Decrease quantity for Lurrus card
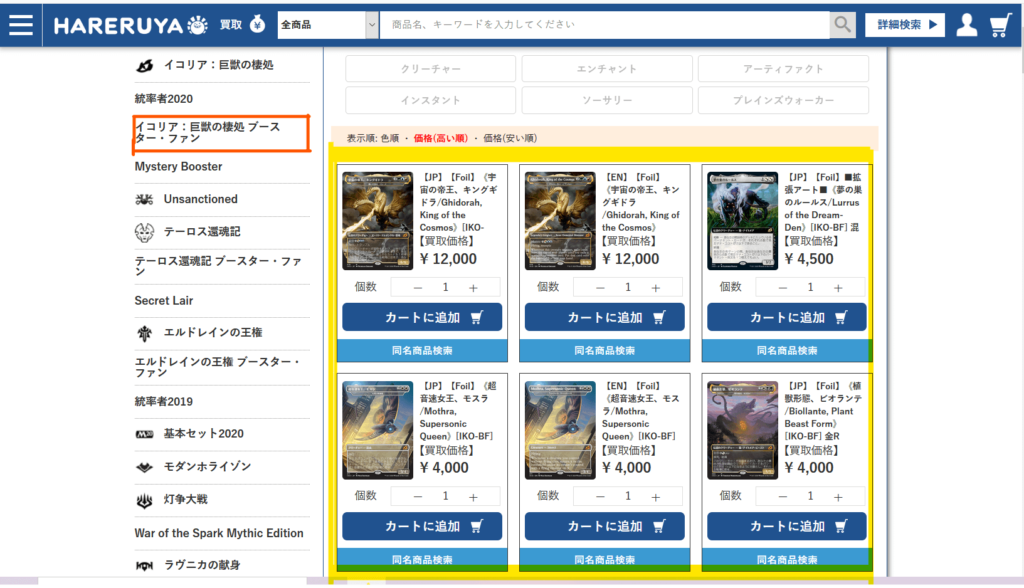 click(782, 287)
